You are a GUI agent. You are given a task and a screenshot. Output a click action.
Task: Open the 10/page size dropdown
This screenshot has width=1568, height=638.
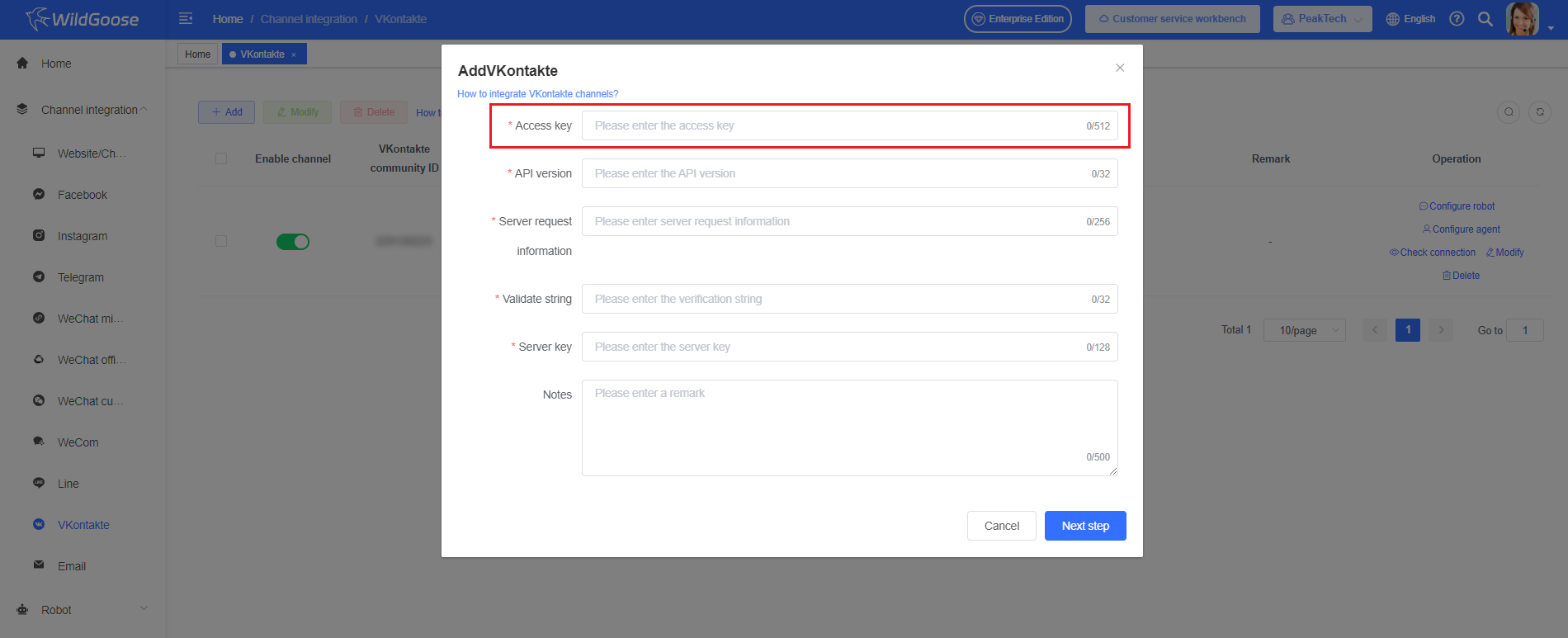1305,330
